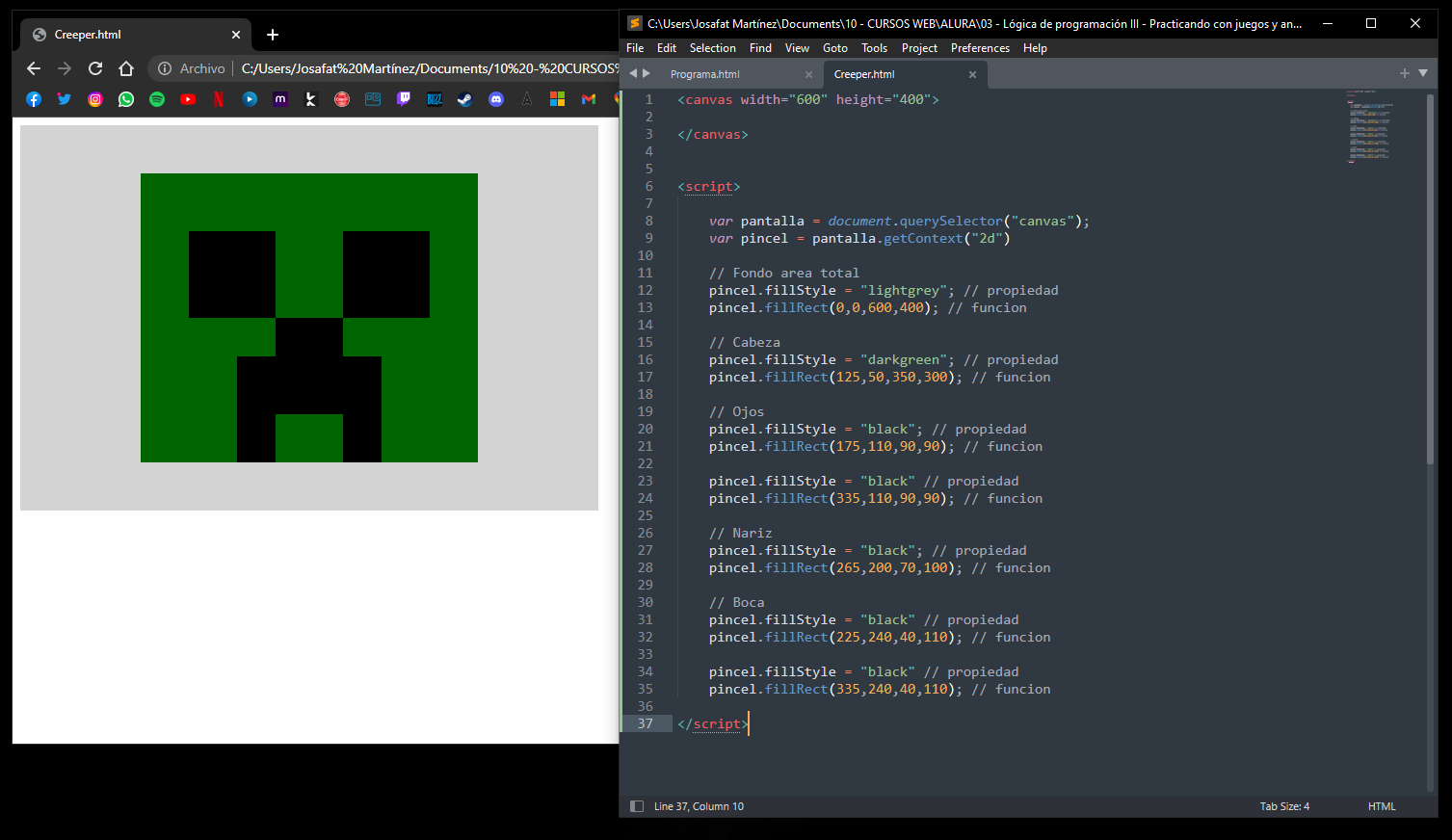Reload the Creeper.html page
This screenshot has width=1452, height=840.
click(95, 68)
